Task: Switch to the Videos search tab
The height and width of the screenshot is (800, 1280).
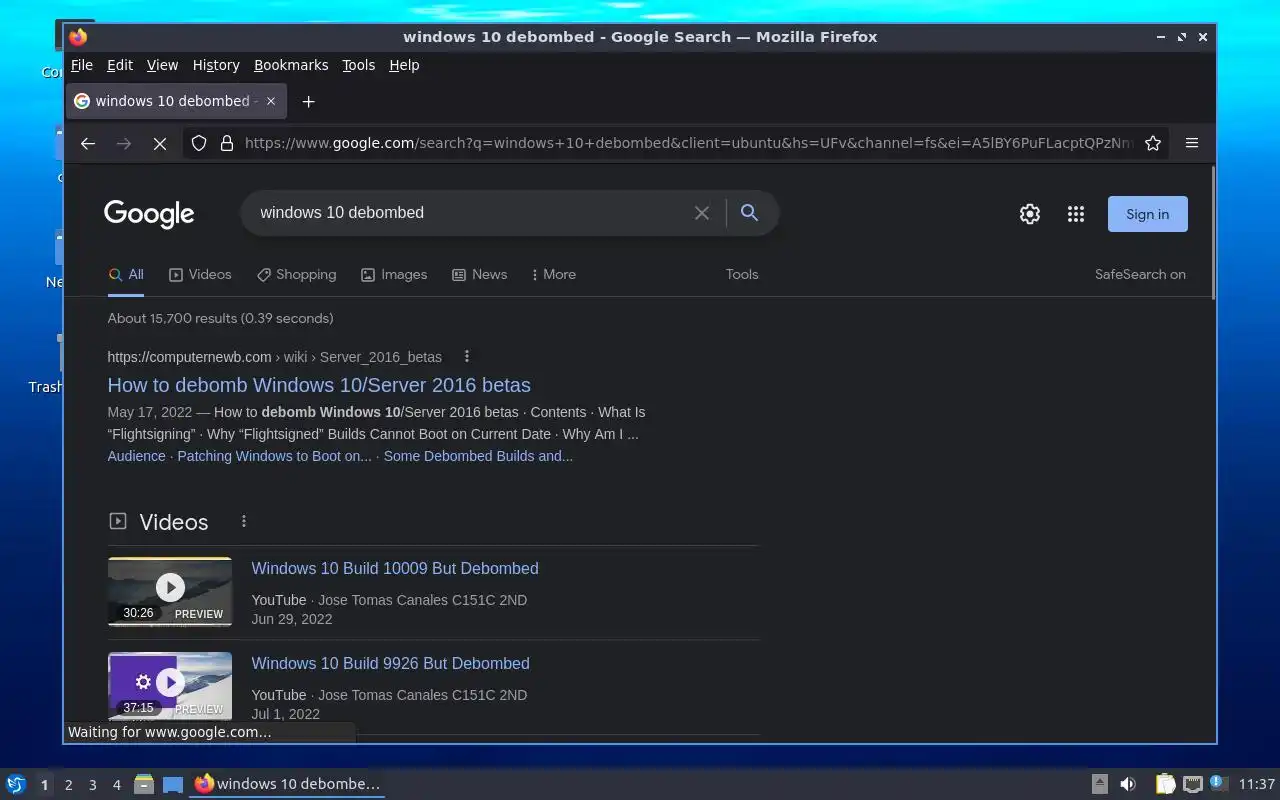Action: pyautogui.click(x=200, y=274)
